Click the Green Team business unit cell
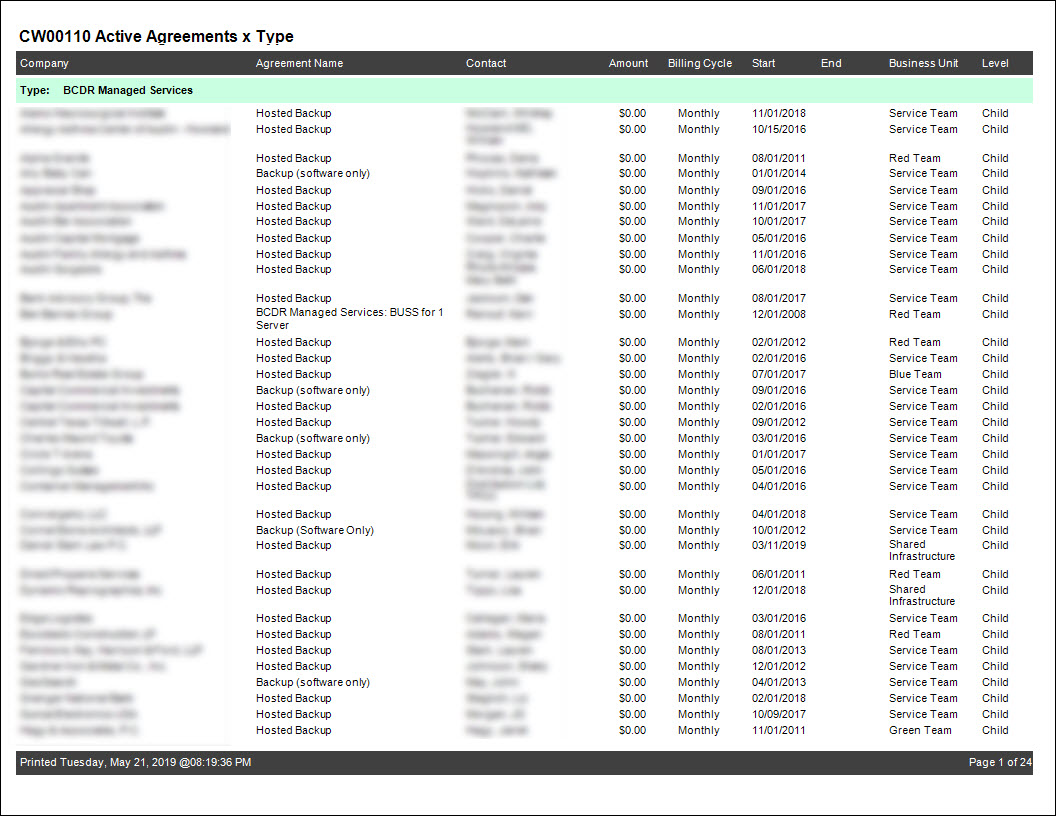Screen dimensions: 1056x816 click(x=920, y=730)
